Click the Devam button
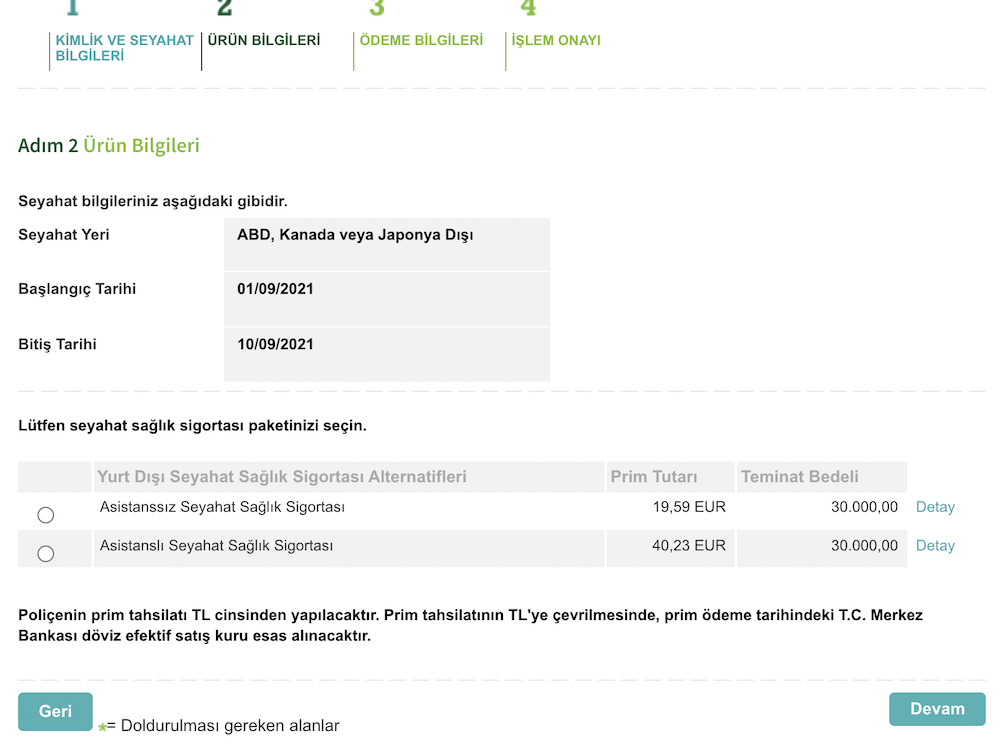1000x744 pixels. click(x=937, y=709)
